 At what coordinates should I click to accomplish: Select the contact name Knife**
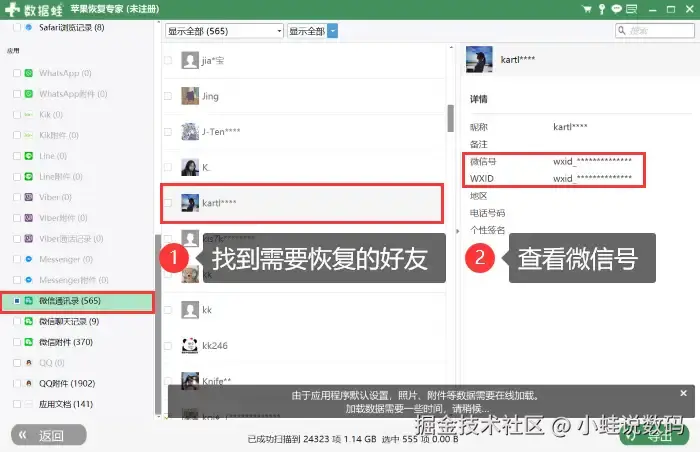coord(217,381)
